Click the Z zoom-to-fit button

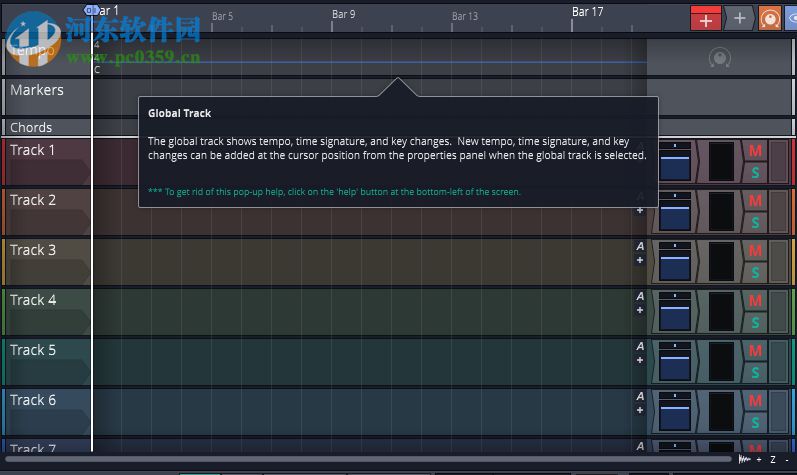(773, 459)
